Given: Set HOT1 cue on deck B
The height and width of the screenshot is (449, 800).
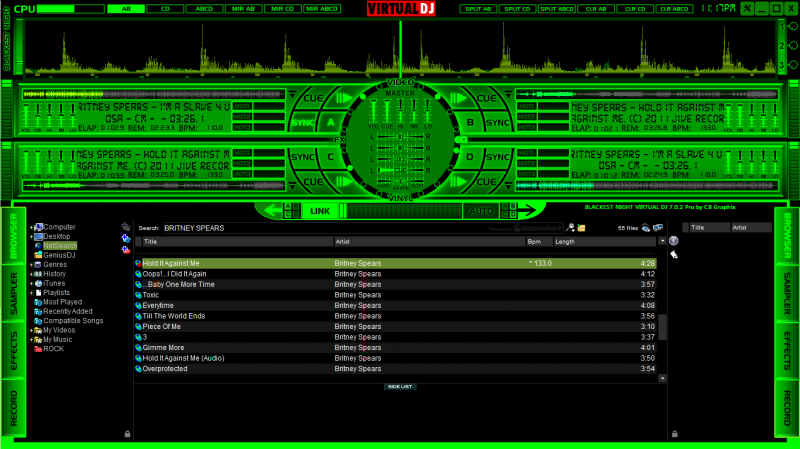Looking at the screenshot, I should [x=527, y=106].
